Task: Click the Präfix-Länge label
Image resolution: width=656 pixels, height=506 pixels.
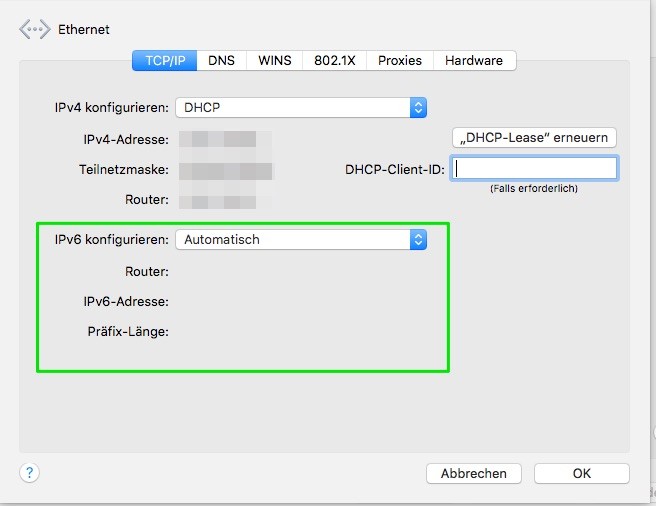Action: pos(128,331)
